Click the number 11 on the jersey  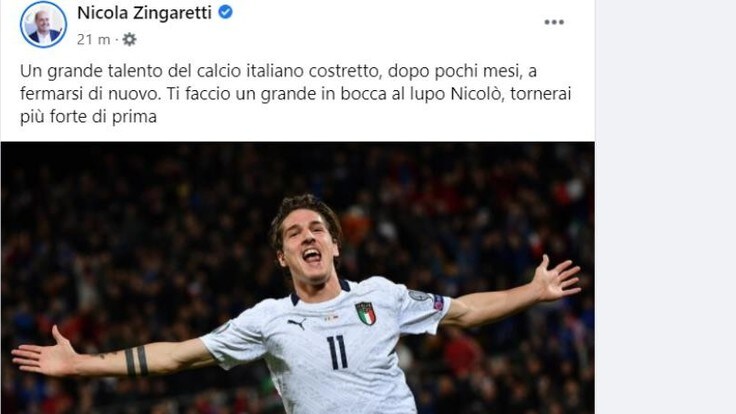click(337, 352)
